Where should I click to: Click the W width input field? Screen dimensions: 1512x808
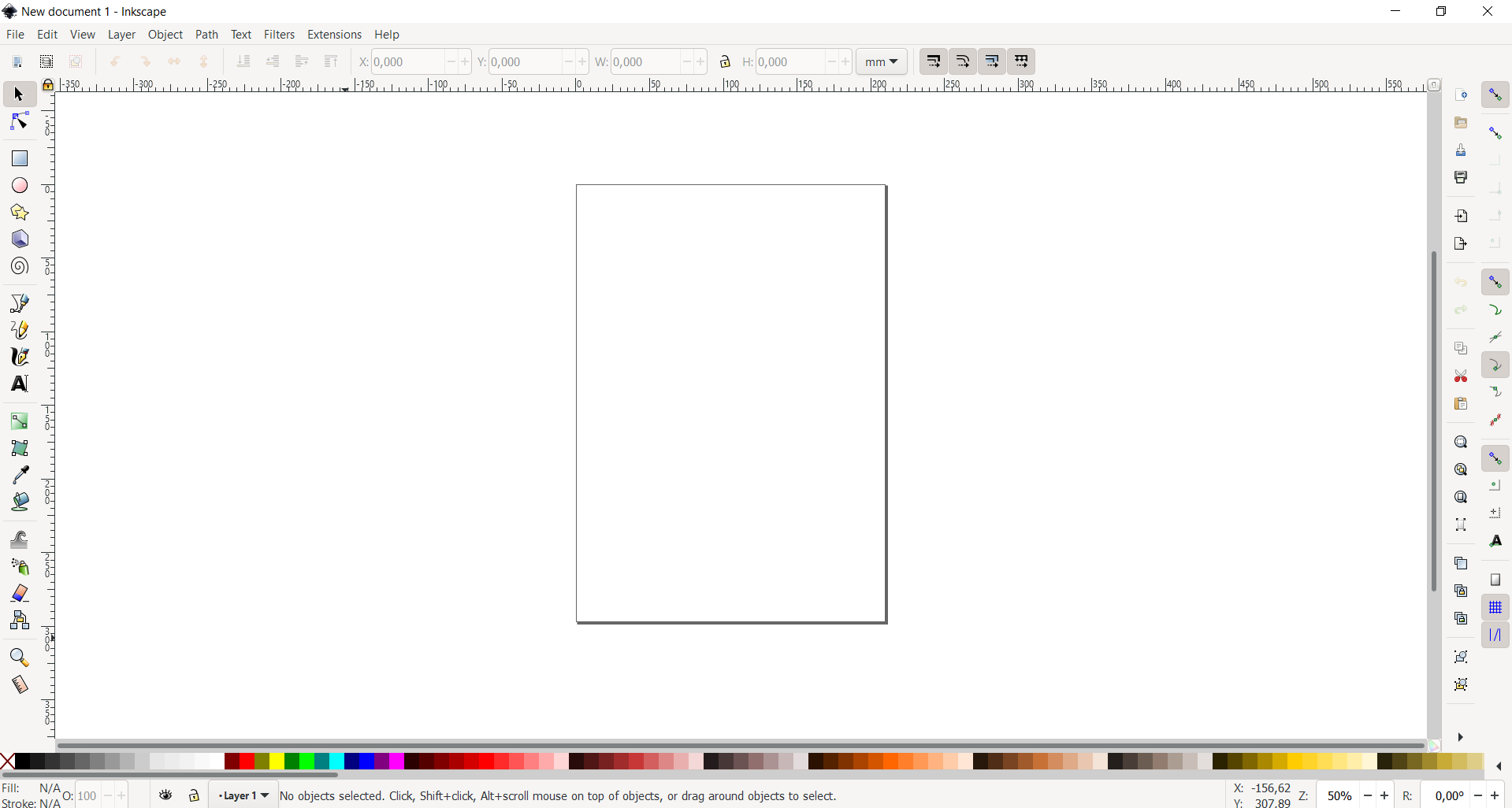(646, 61)
